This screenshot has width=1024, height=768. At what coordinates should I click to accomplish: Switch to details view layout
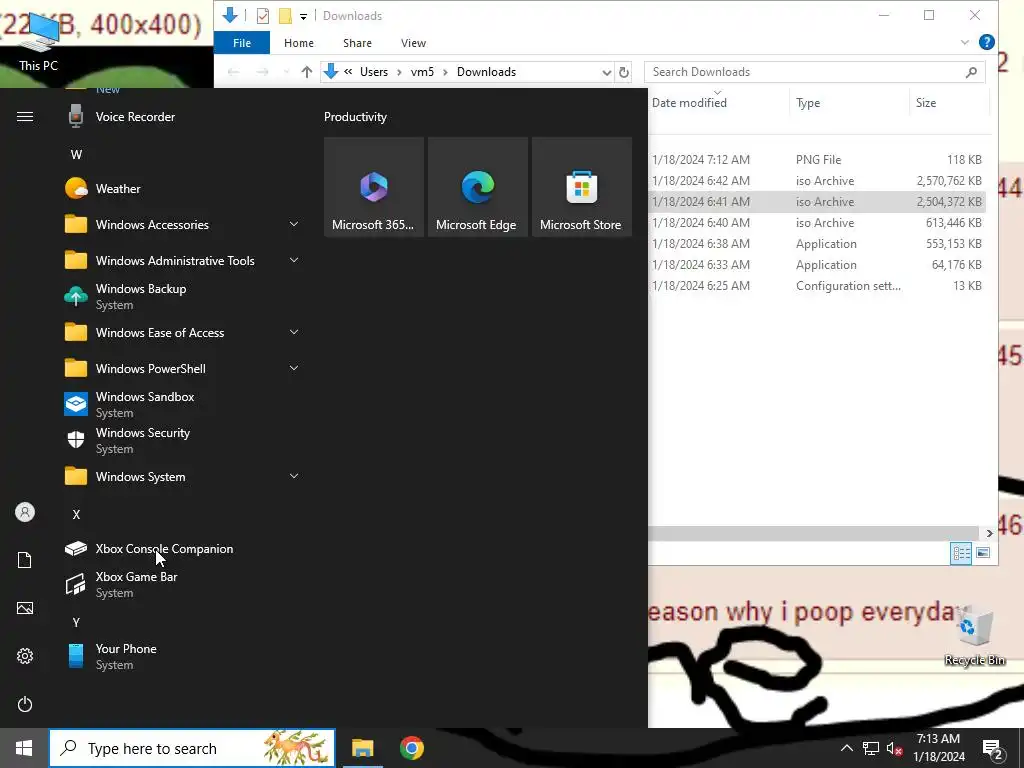click(961, 553)
